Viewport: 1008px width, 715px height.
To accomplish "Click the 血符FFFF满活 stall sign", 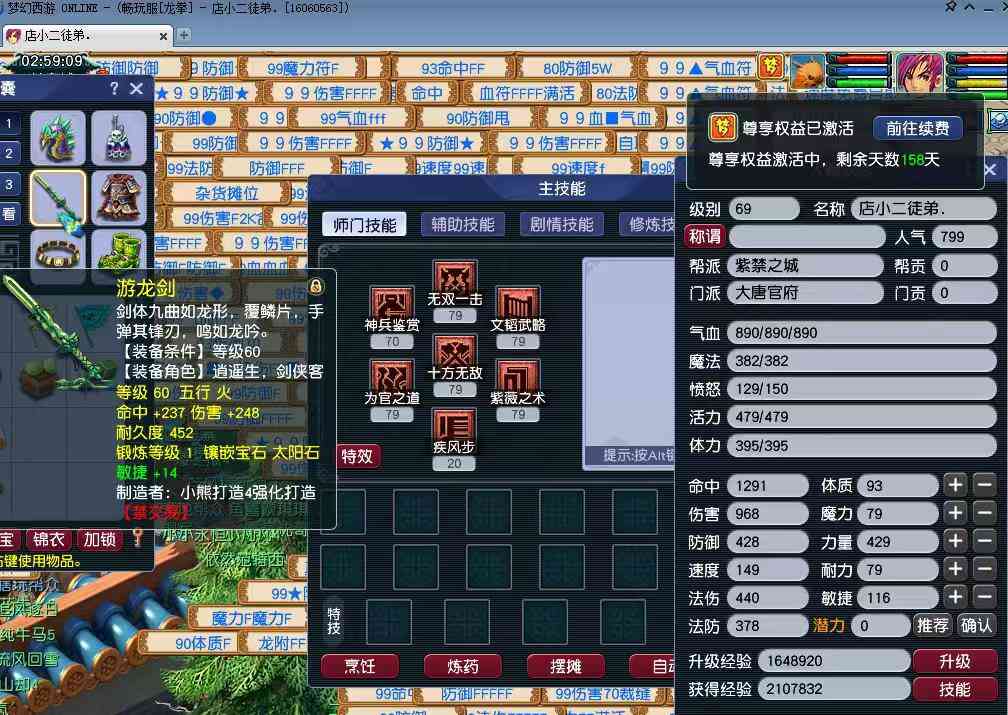I will point(526,93).
